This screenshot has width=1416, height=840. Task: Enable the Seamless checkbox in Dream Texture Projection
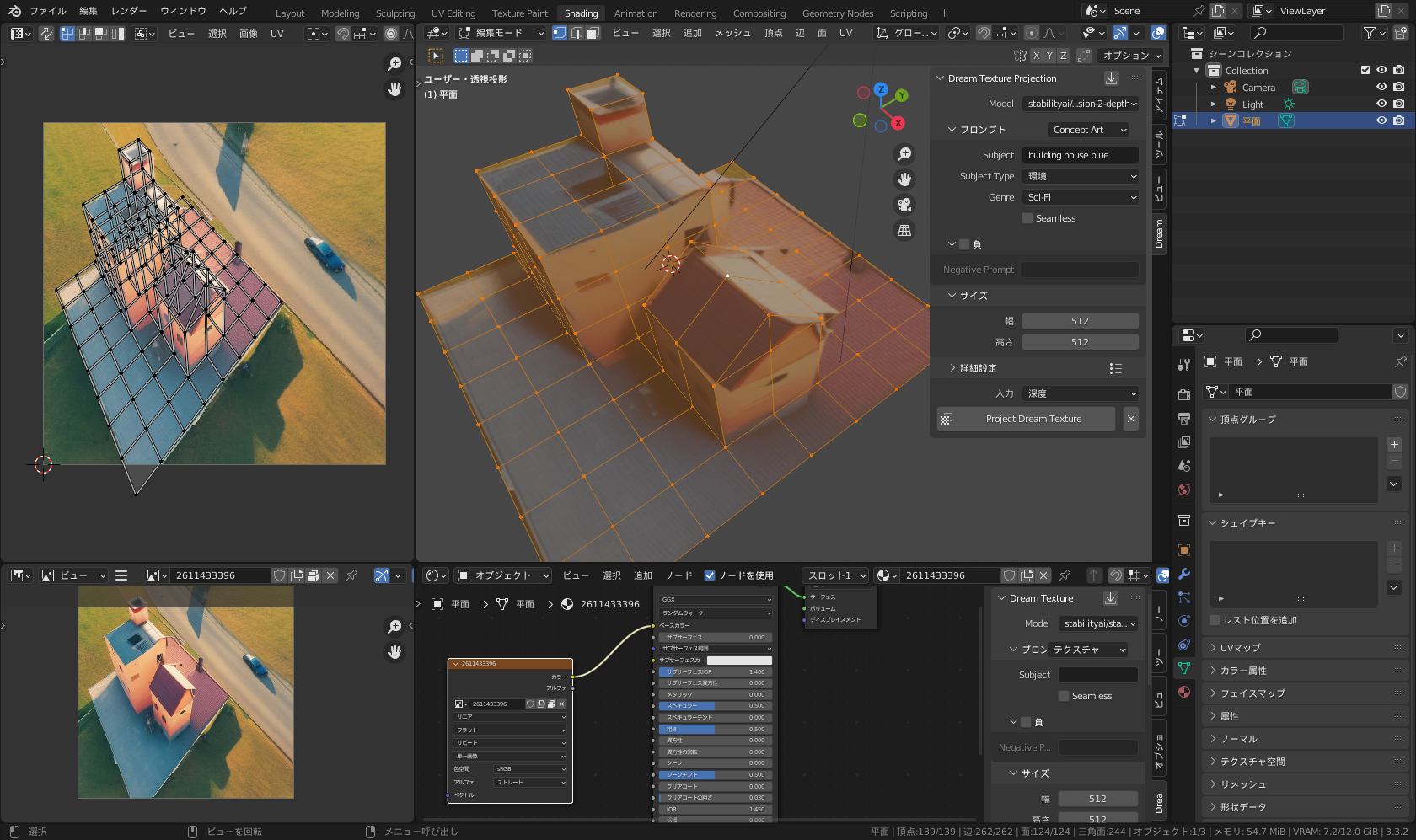1027,218
